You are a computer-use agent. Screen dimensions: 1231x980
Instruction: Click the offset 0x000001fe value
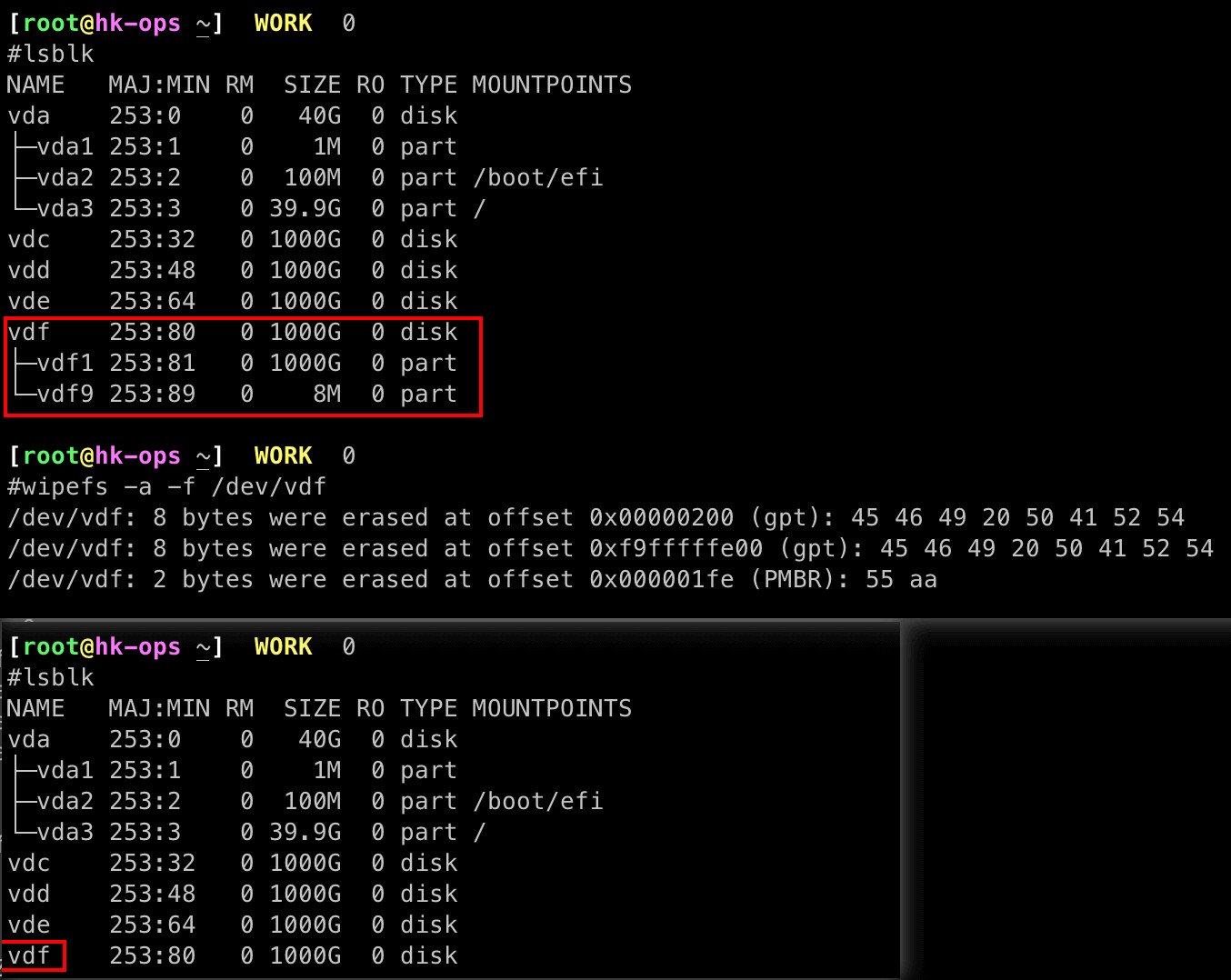[661, 580]
